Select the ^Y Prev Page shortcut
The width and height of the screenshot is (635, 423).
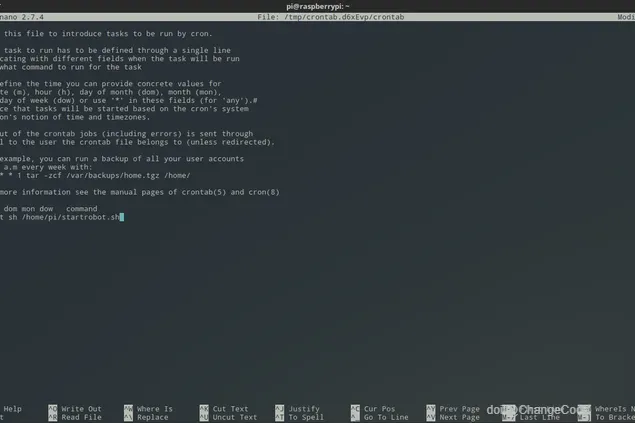[x=453, y=409]
